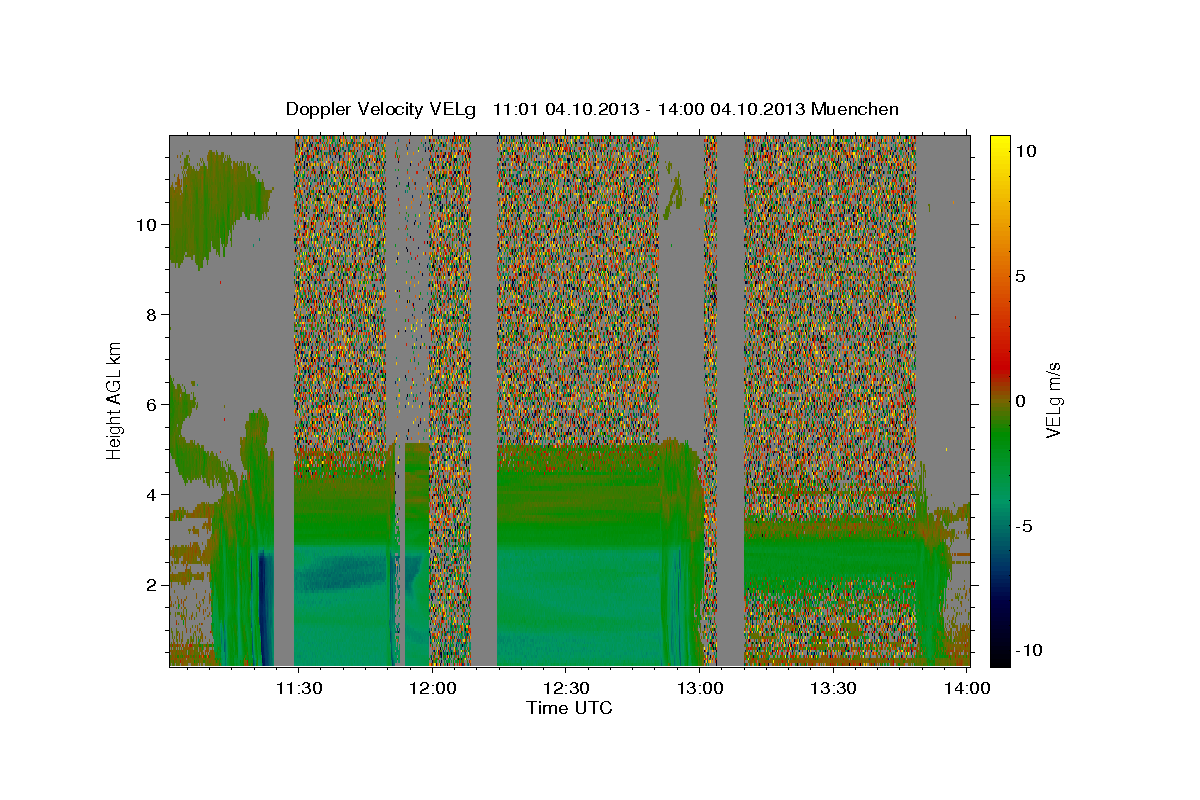
Task: Click the teal rain region at 12:30
Action: [578, 605]
